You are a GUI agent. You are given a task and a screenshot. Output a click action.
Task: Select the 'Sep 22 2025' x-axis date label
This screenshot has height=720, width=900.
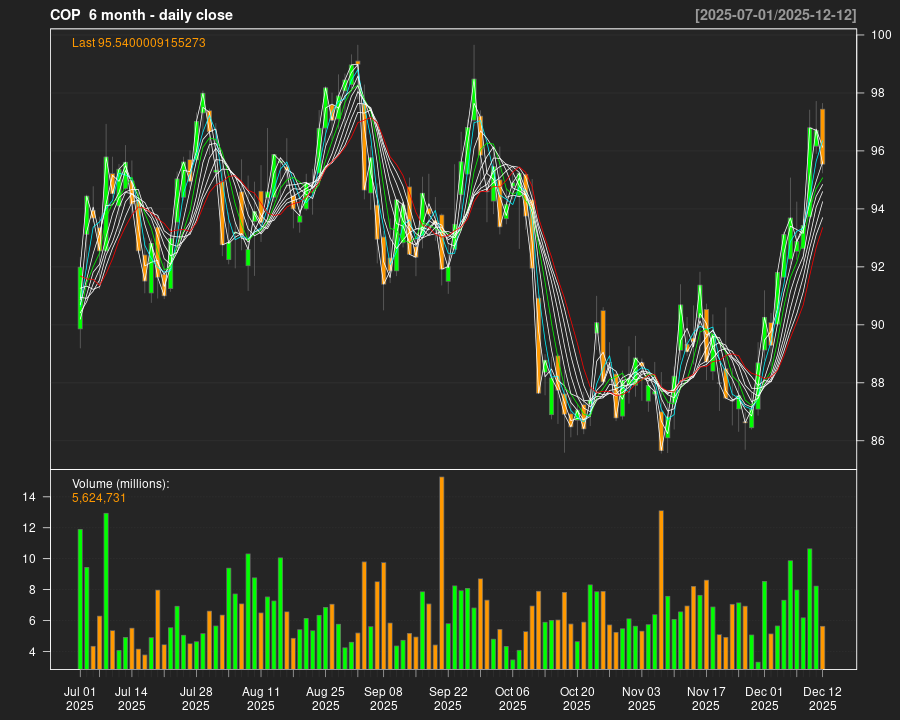click(448, 697)
